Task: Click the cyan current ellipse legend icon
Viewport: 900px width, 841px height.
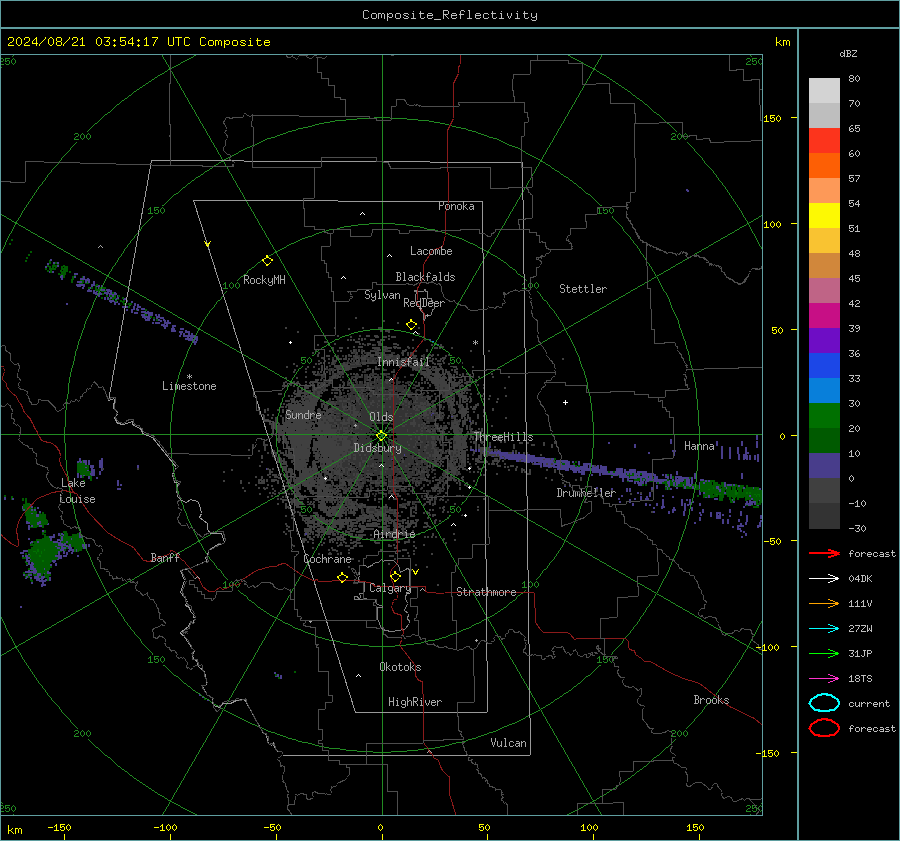Action: [x=824, y=703]
